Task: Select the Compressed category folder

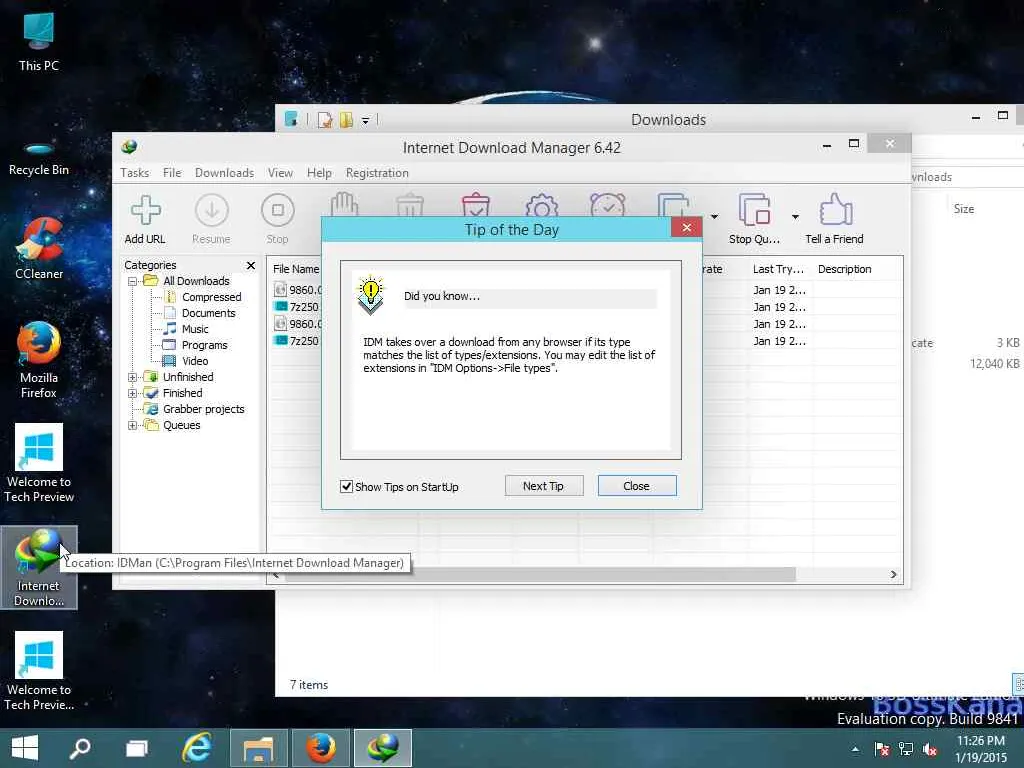Action: [x=203, y=296]
